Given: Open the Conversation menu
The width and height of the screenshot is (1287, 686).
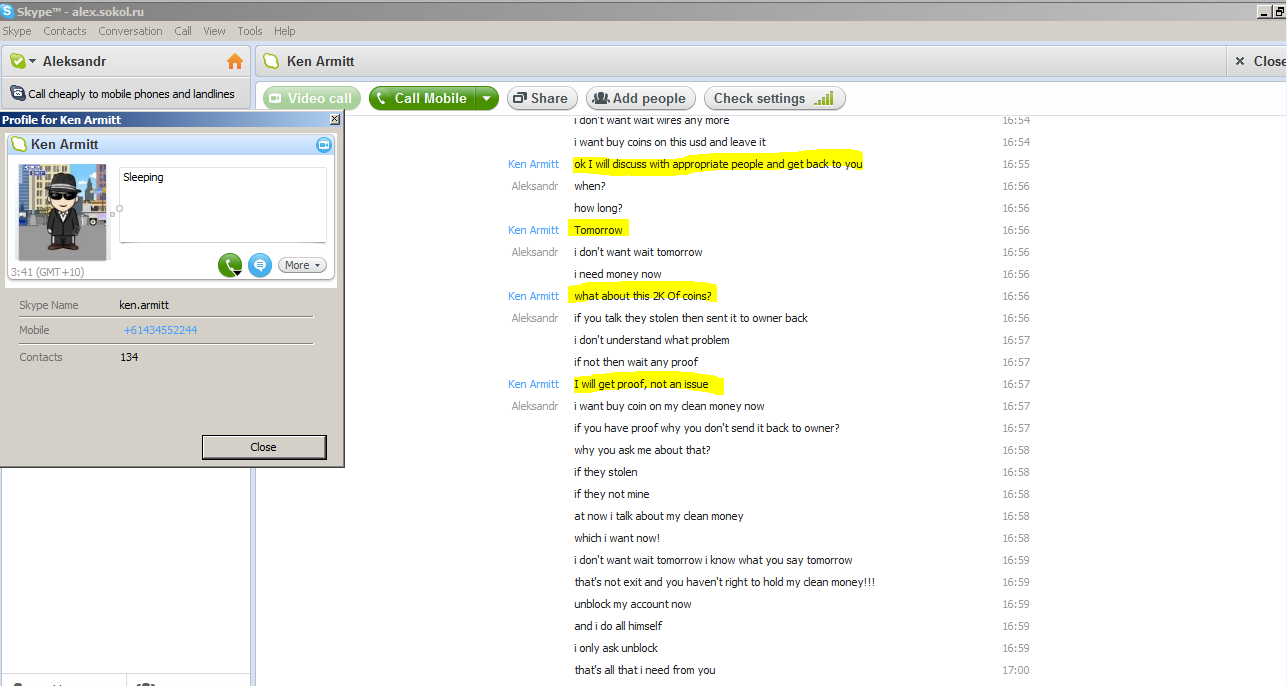Looking at the screenshot, I should tap(130, 31).
